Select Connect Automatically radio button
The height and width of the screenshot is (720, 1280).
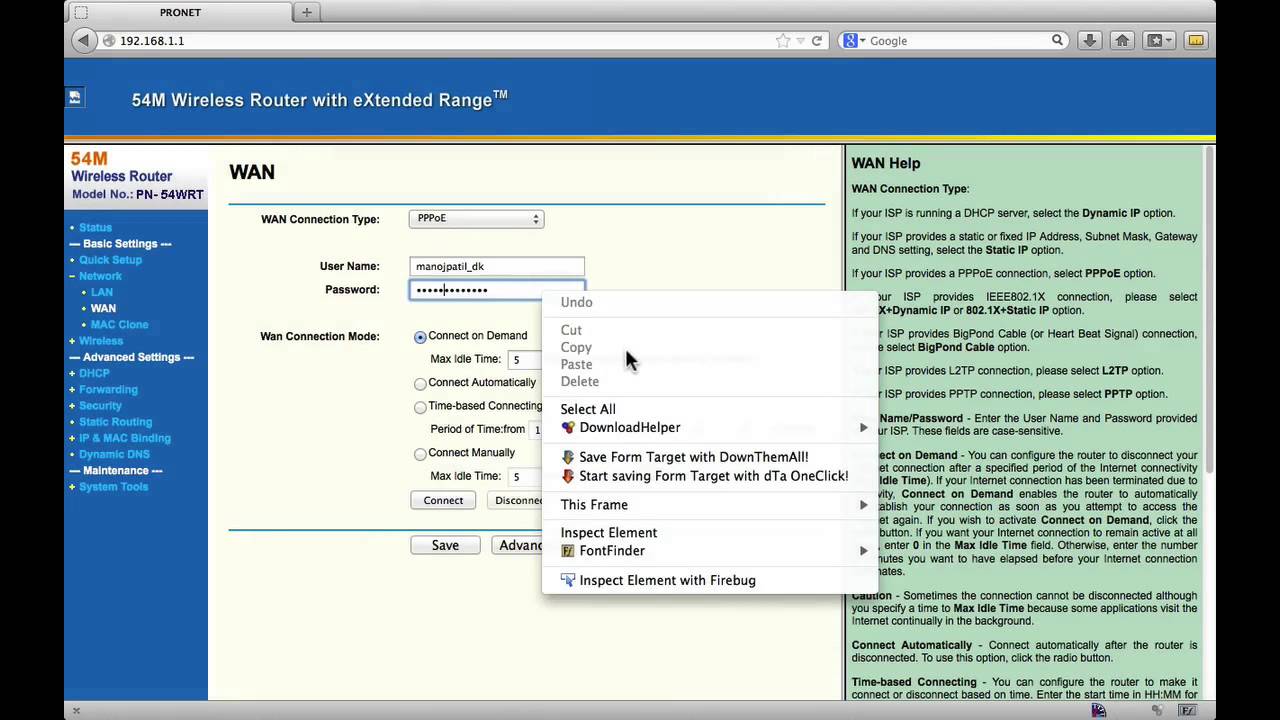coord(420,384)
